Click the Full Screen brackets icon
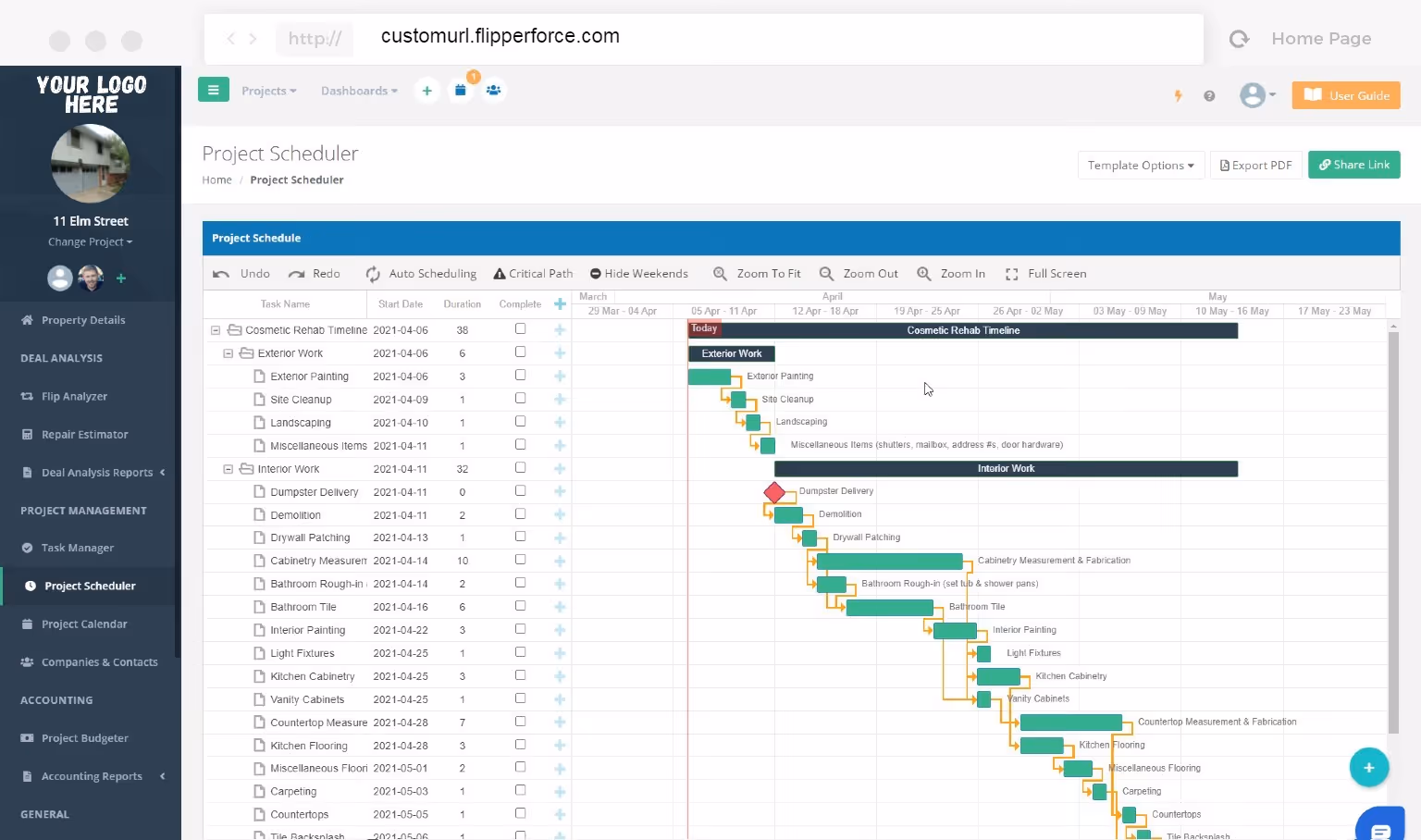Screen dimensions: 1421x840 tap(1012, 274)
